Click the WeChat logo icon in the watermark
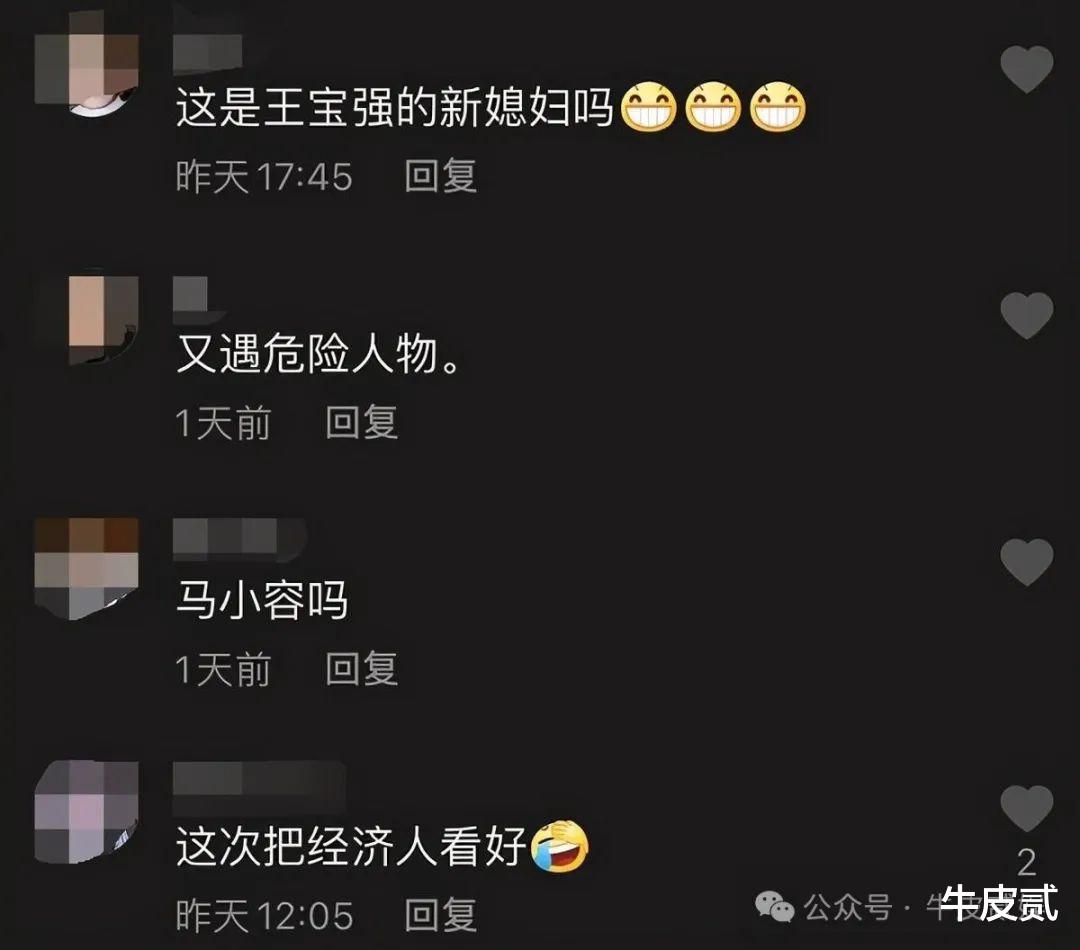Image resolution: width=1080 pixels, height=950 pixels. pyautogui.click(x=774, y=906)
